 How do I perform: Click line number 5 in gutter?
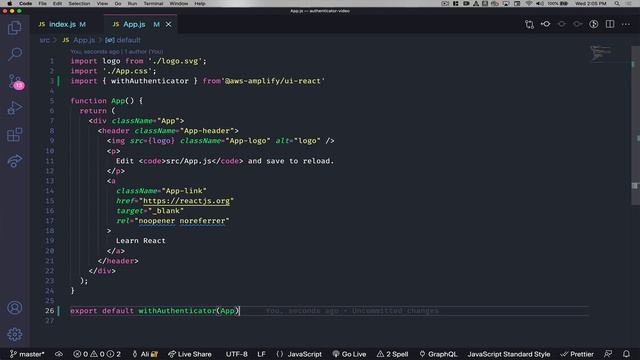pyautogui.click(x=52, y=101)
